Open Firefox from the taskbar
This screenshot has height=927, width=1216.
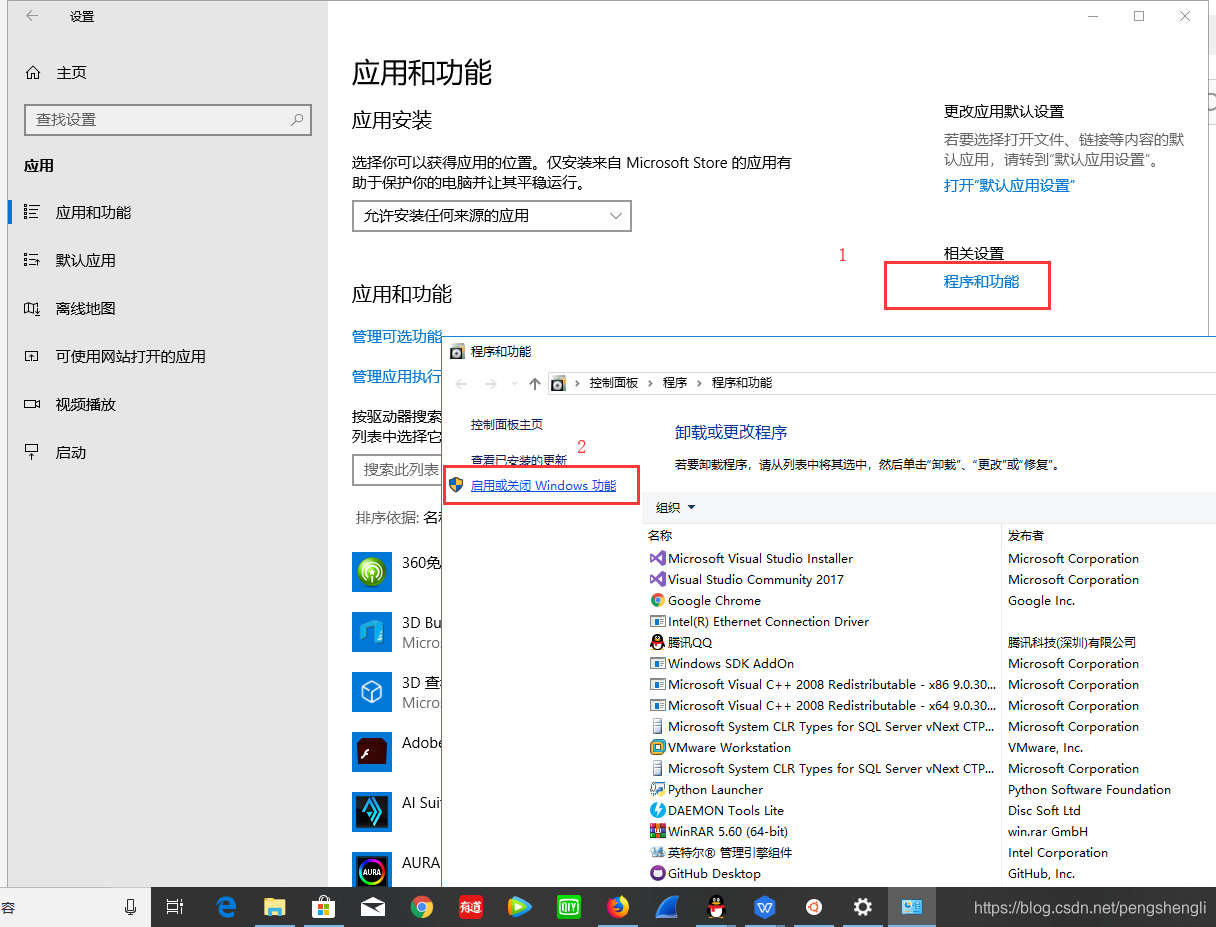[x=619, y=907]
